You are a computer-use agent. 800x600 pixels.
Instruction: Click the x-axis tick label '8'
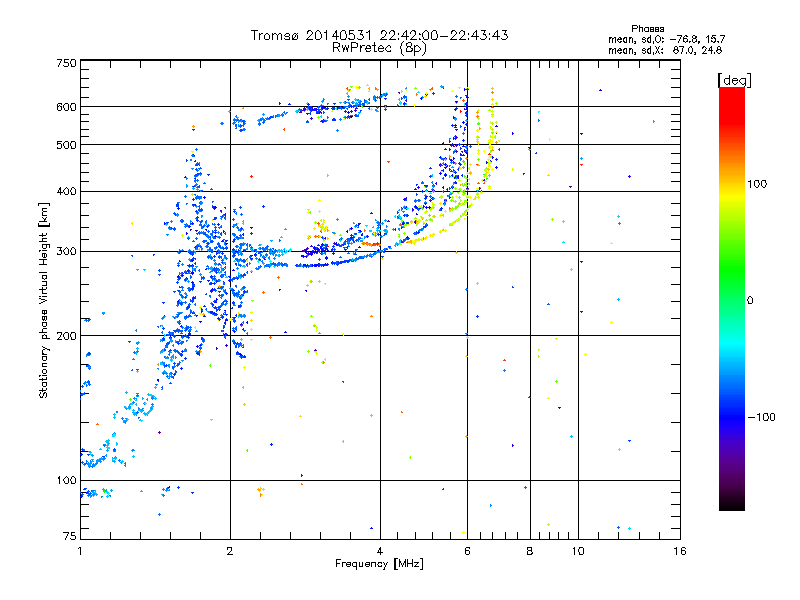[530, 551]
